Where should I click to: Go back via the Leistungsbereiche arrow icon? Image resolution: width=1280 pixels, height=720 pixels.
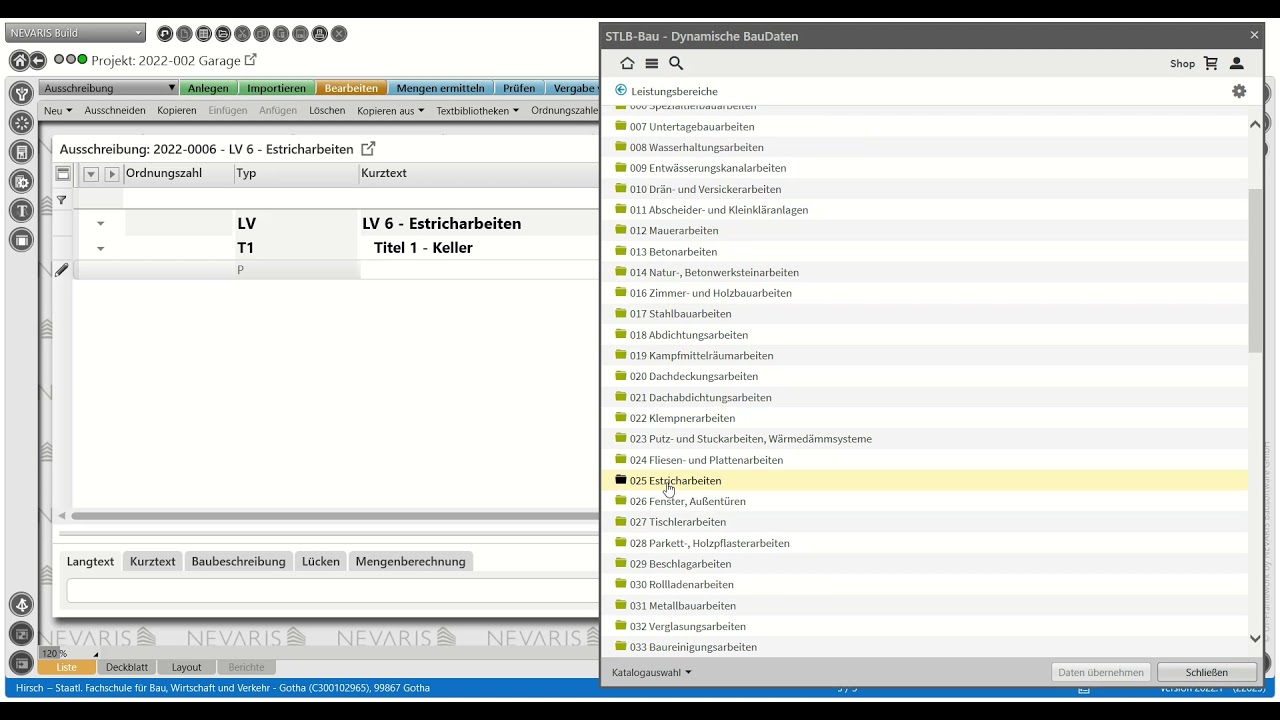(621, 91)
